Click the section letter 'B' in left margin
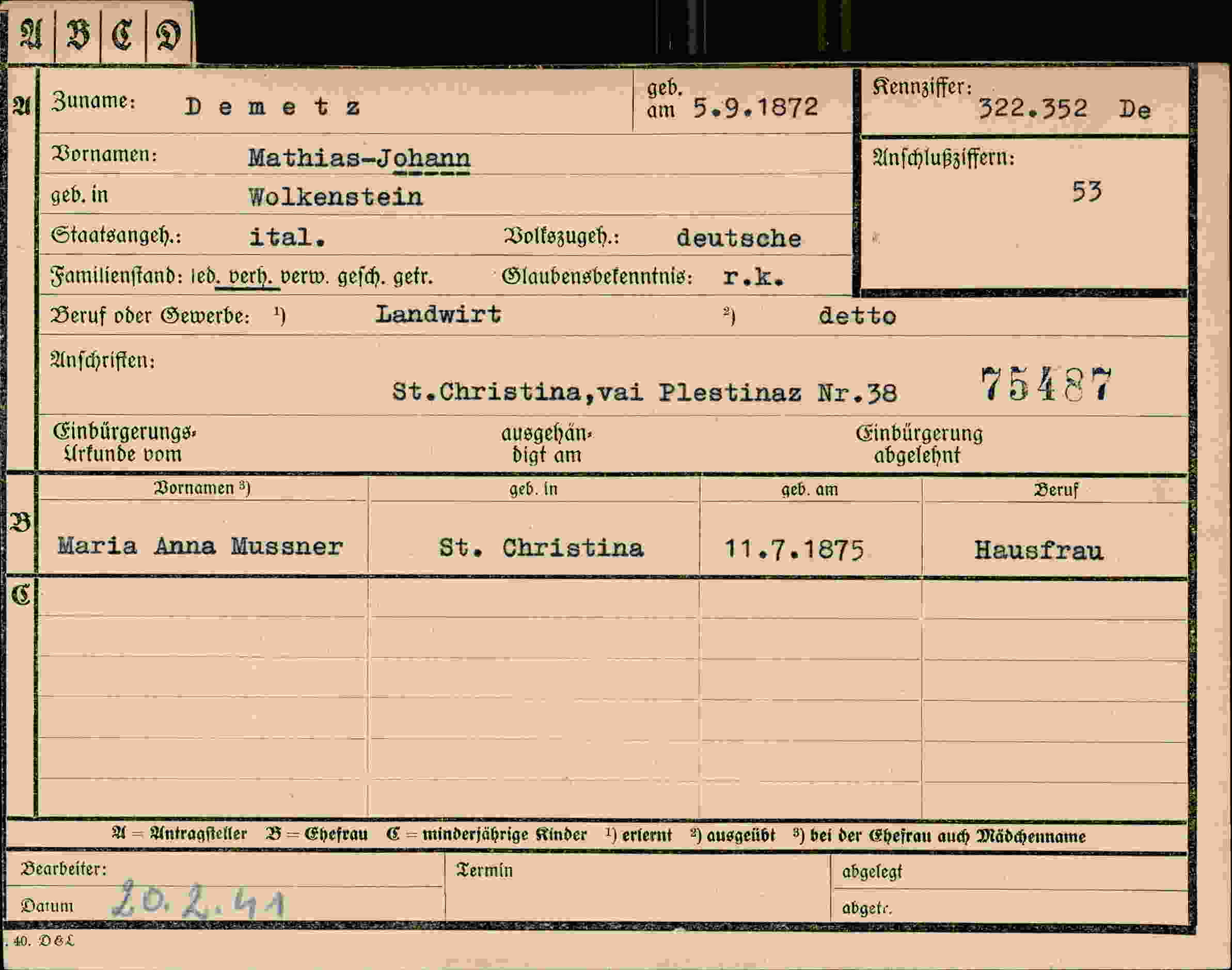Image resolution: width=1232 pixels, height=970 pixels. pos(20,523)
